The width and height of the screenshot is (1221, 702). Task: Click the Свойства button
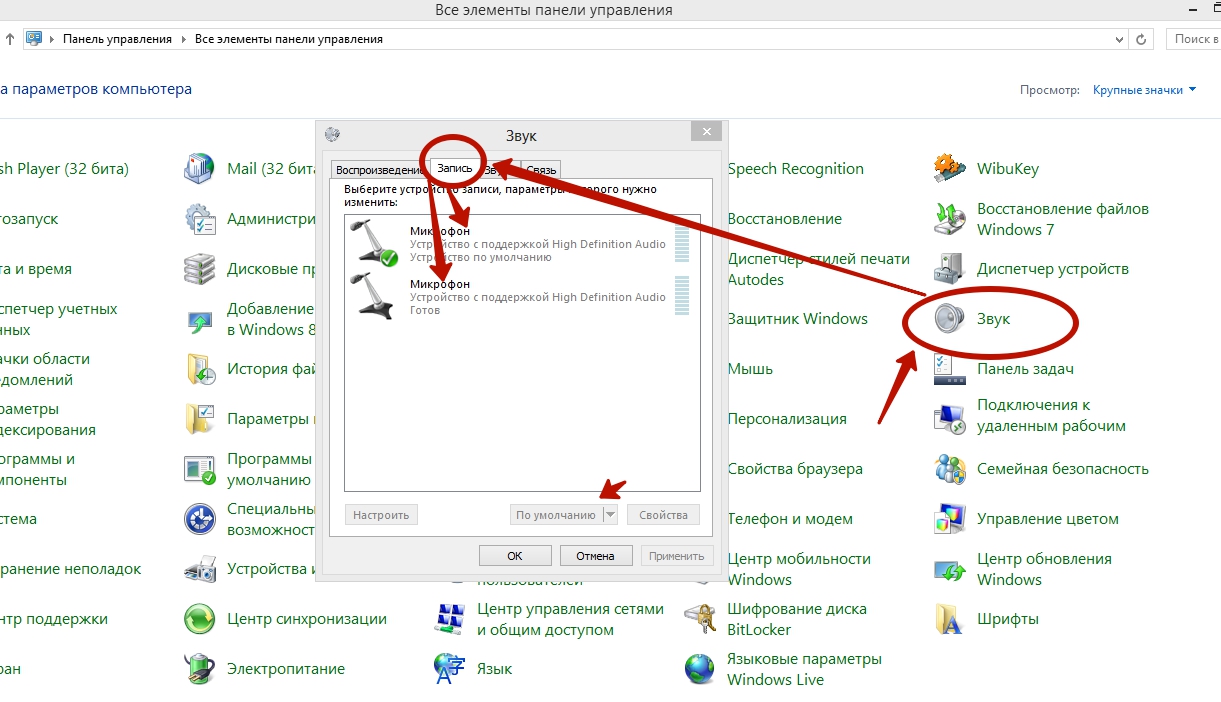tap(663, 515)
